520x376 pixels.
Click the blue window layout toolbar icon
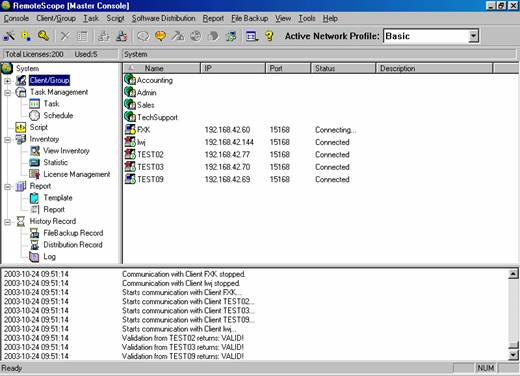(x=252, y=36)
